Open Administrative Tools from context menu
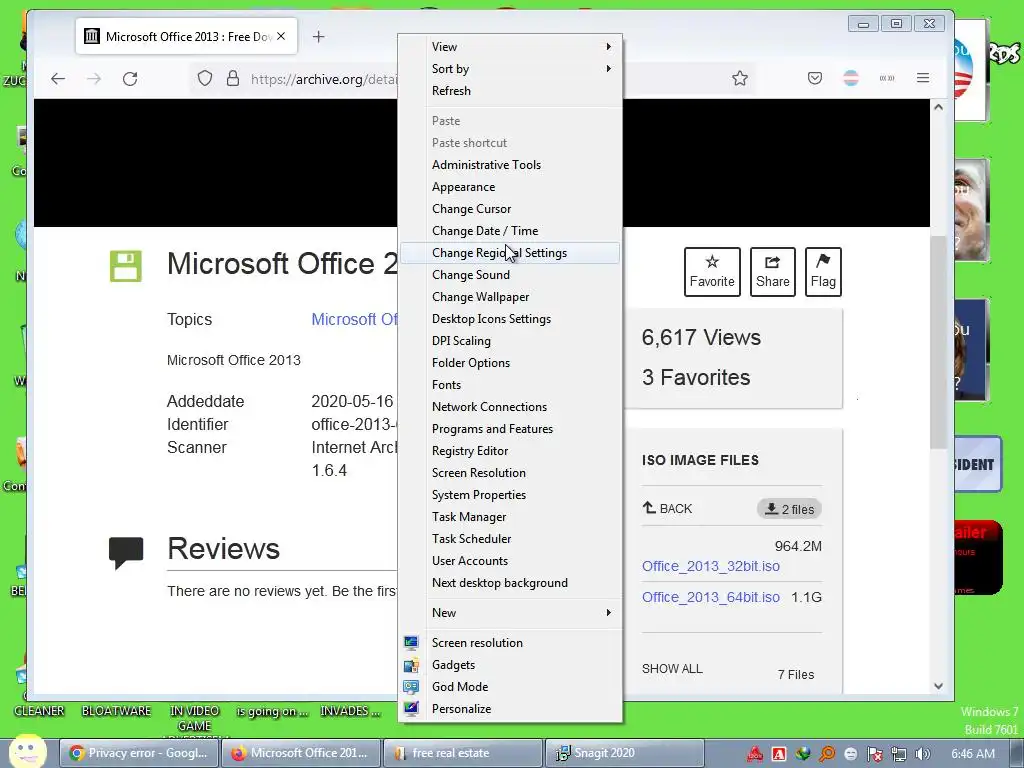Viewport: 1024px width, 768px height. (x=509, y=165)
